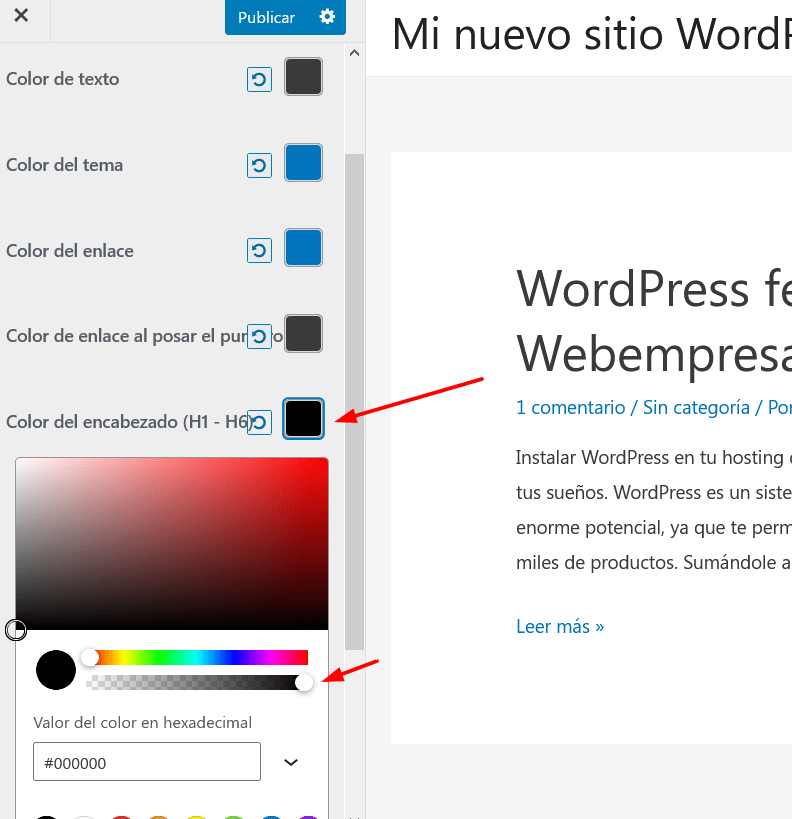Click the panel scroll up arrow
Image resolution: width=792 pixels, height=819 pixels.
tap(354, 53)
